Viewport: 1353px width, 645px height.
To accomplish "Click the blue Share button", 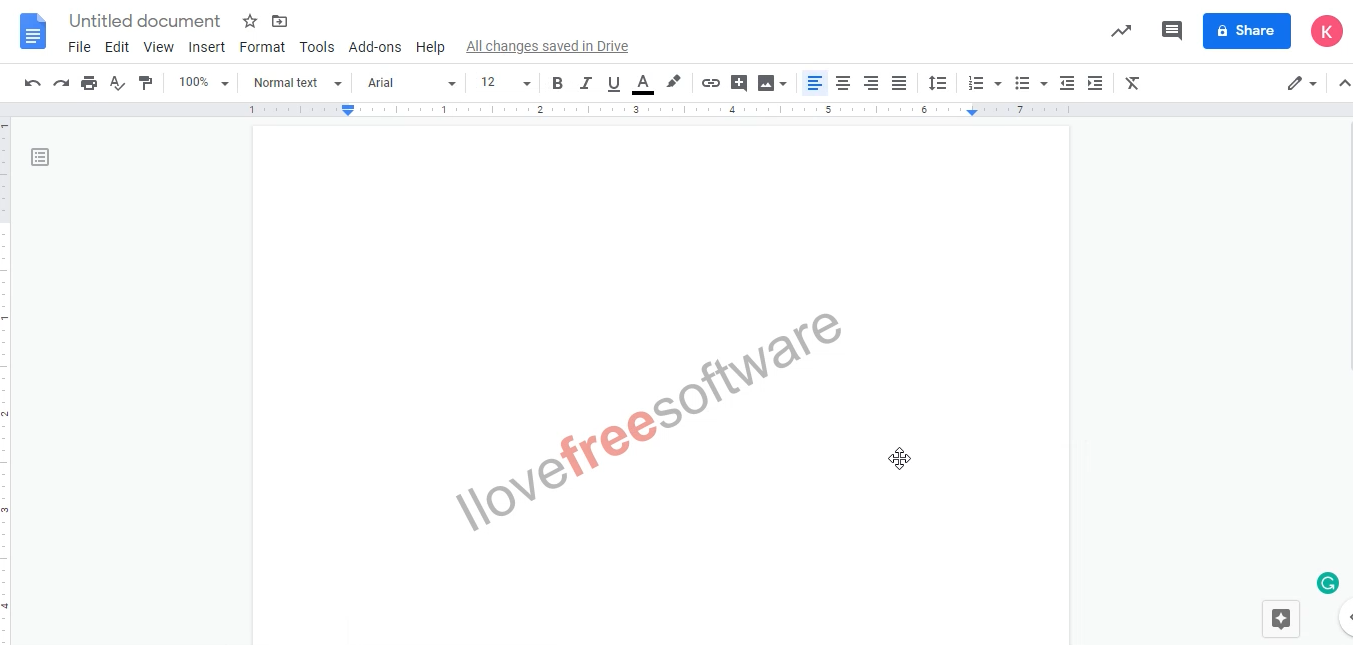I will pos(1246,31).
